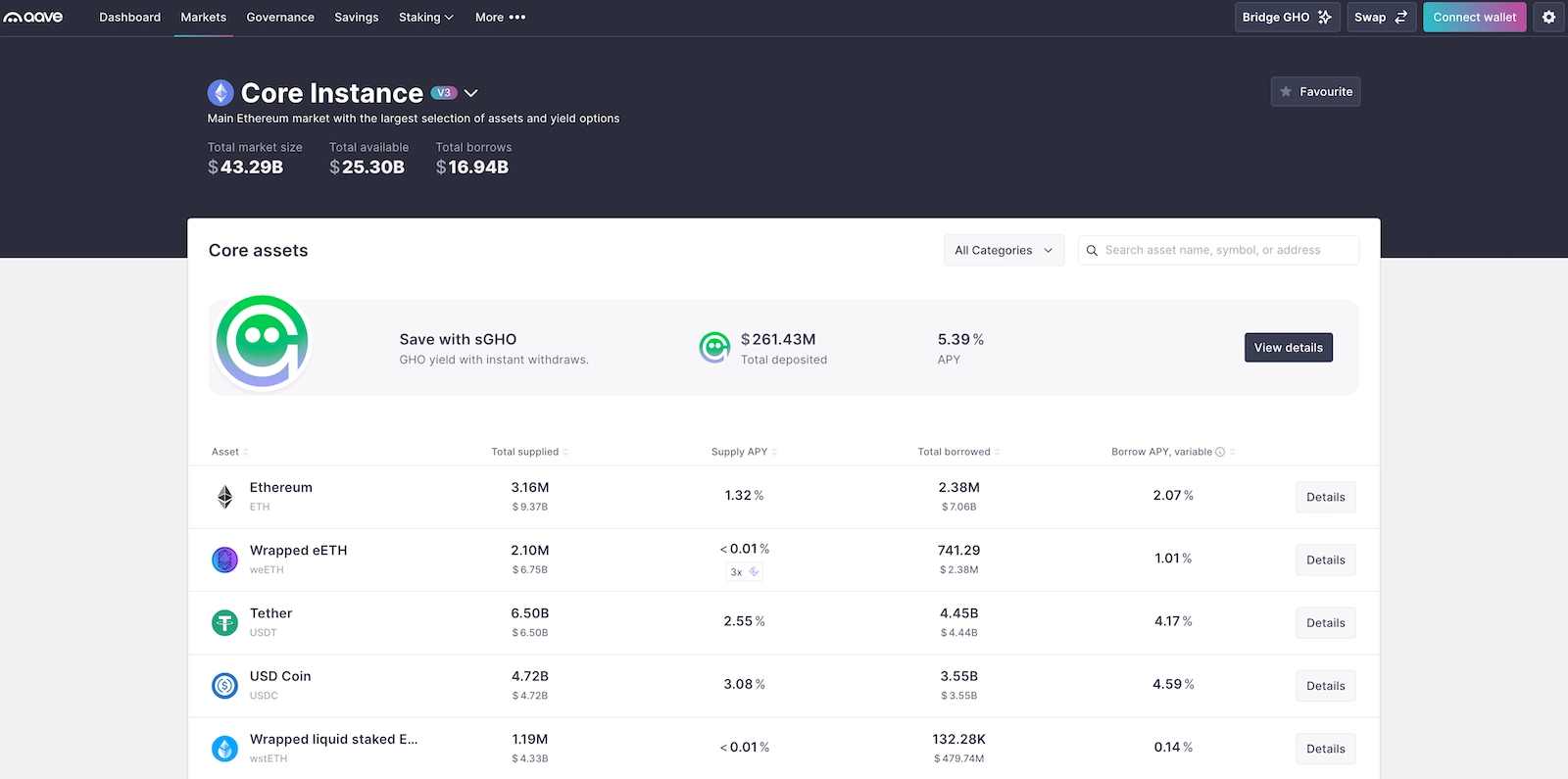The height and width of the screenshot is (779, 1568).
Task: Click the wstETH token icon
Action: 224,749
